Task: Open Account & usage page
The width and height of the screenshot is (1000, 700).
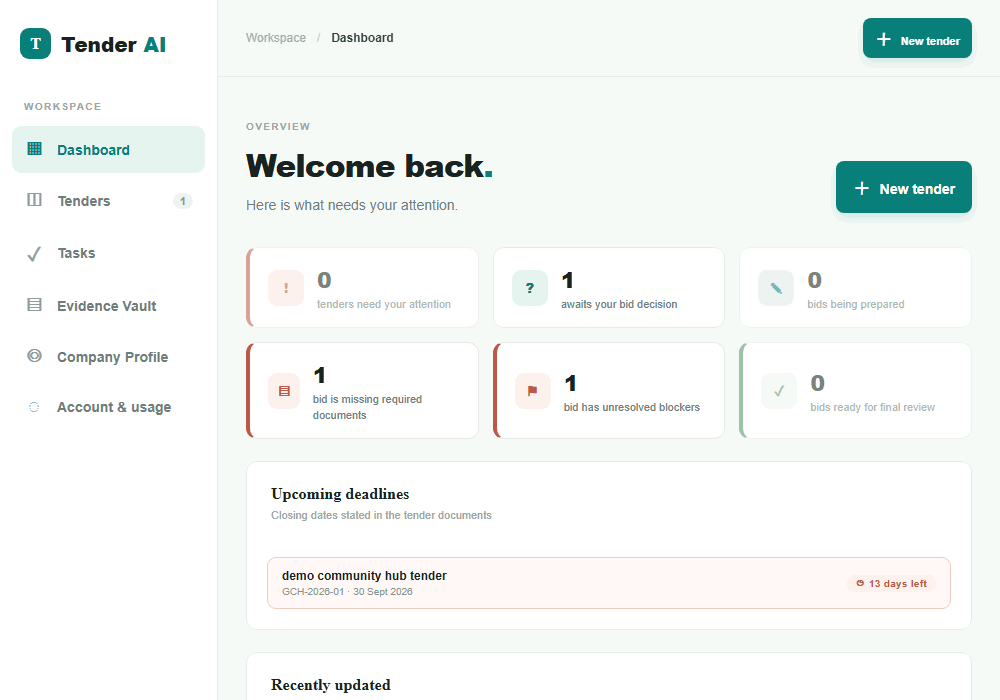Action: pos(108,407)
